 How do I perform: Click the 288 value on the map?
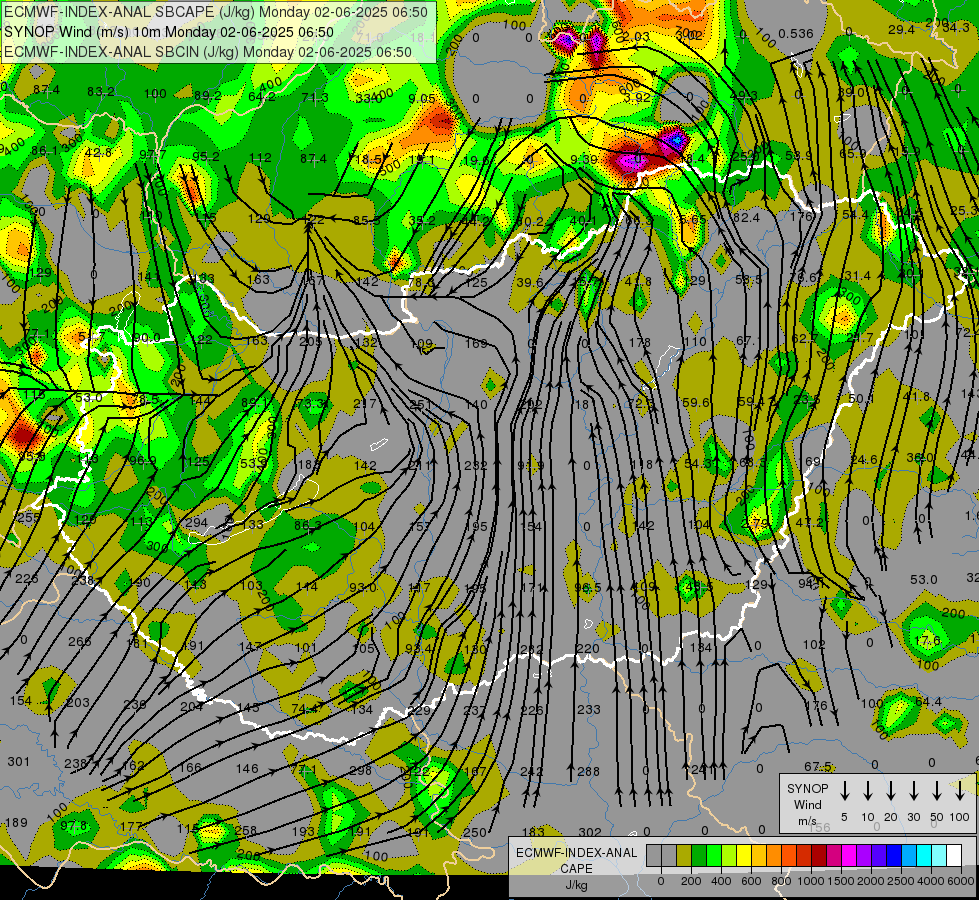coord(589,771)
